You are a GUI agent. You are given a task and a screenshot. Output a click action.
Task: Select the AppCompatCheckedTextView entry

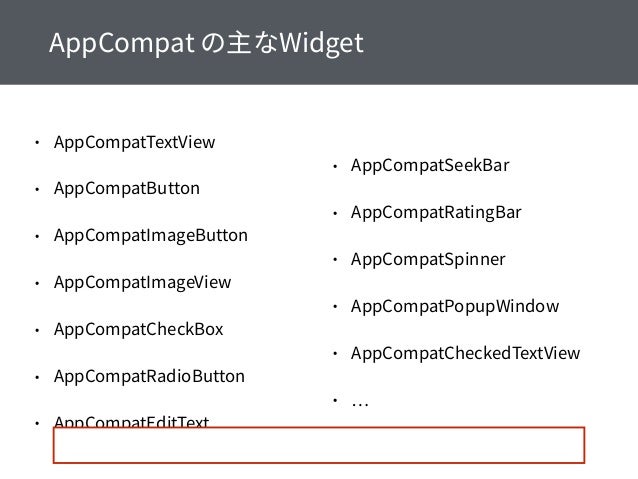pyautogui.click(x=465, y=353)
